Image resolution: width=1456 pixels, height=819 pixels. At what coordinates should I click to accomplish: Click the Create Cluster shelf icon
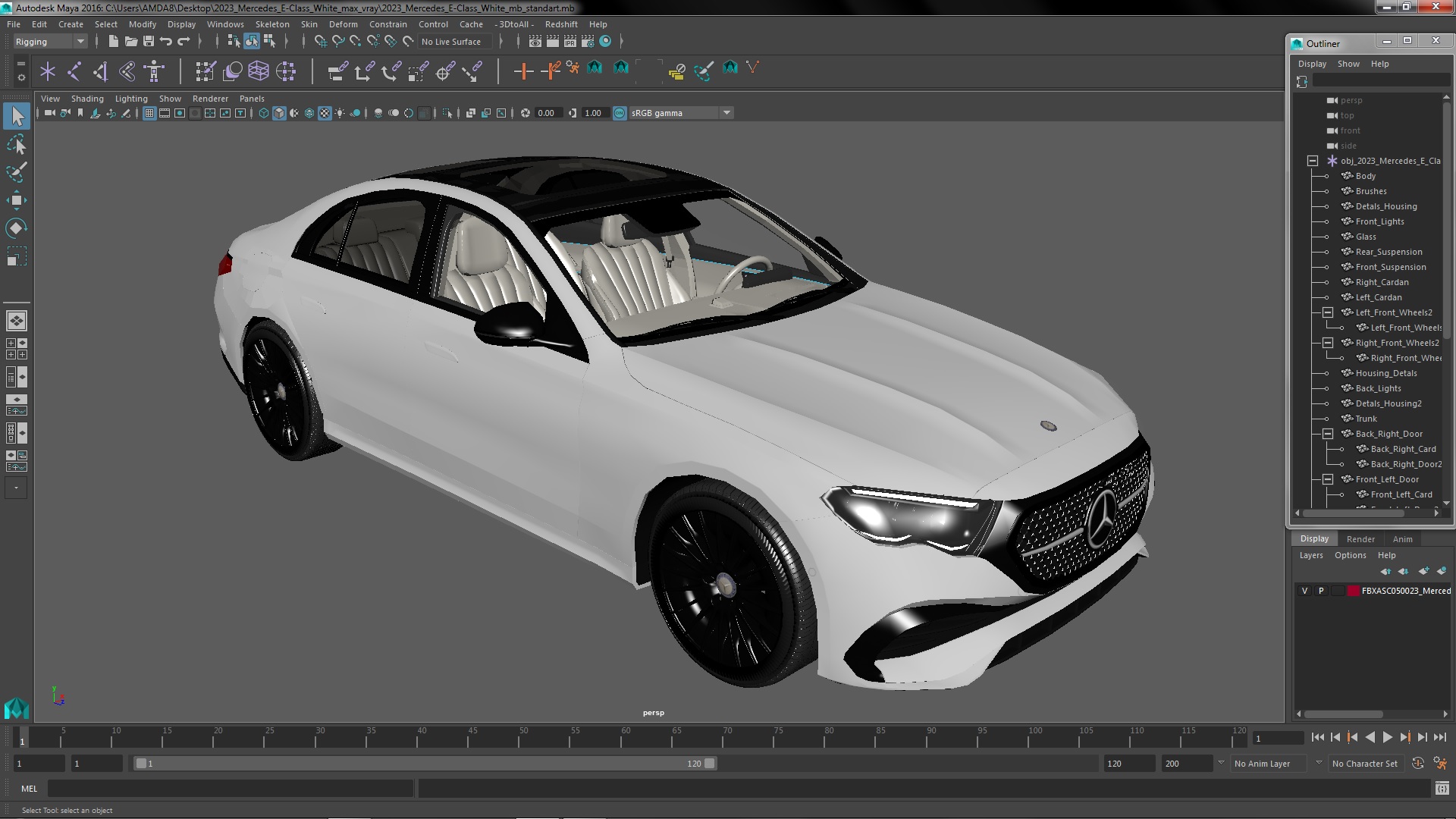286,71
